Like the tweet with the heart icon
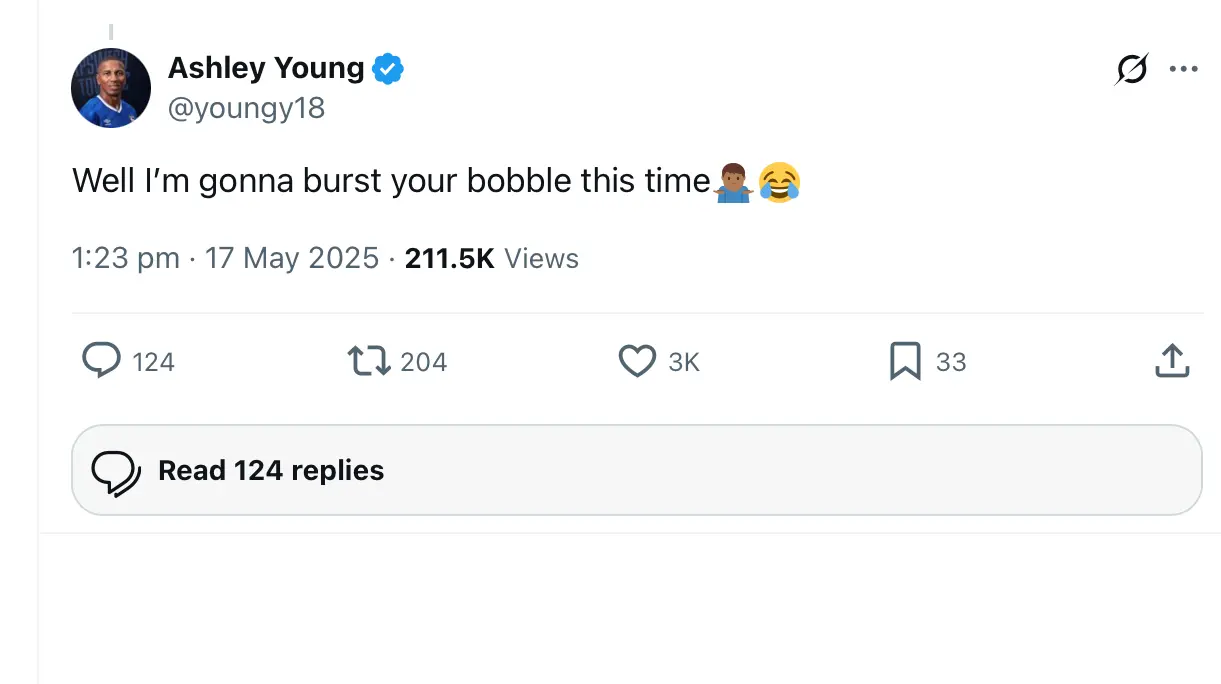The height and width of the screenshot is (684, 1221). 637,361
